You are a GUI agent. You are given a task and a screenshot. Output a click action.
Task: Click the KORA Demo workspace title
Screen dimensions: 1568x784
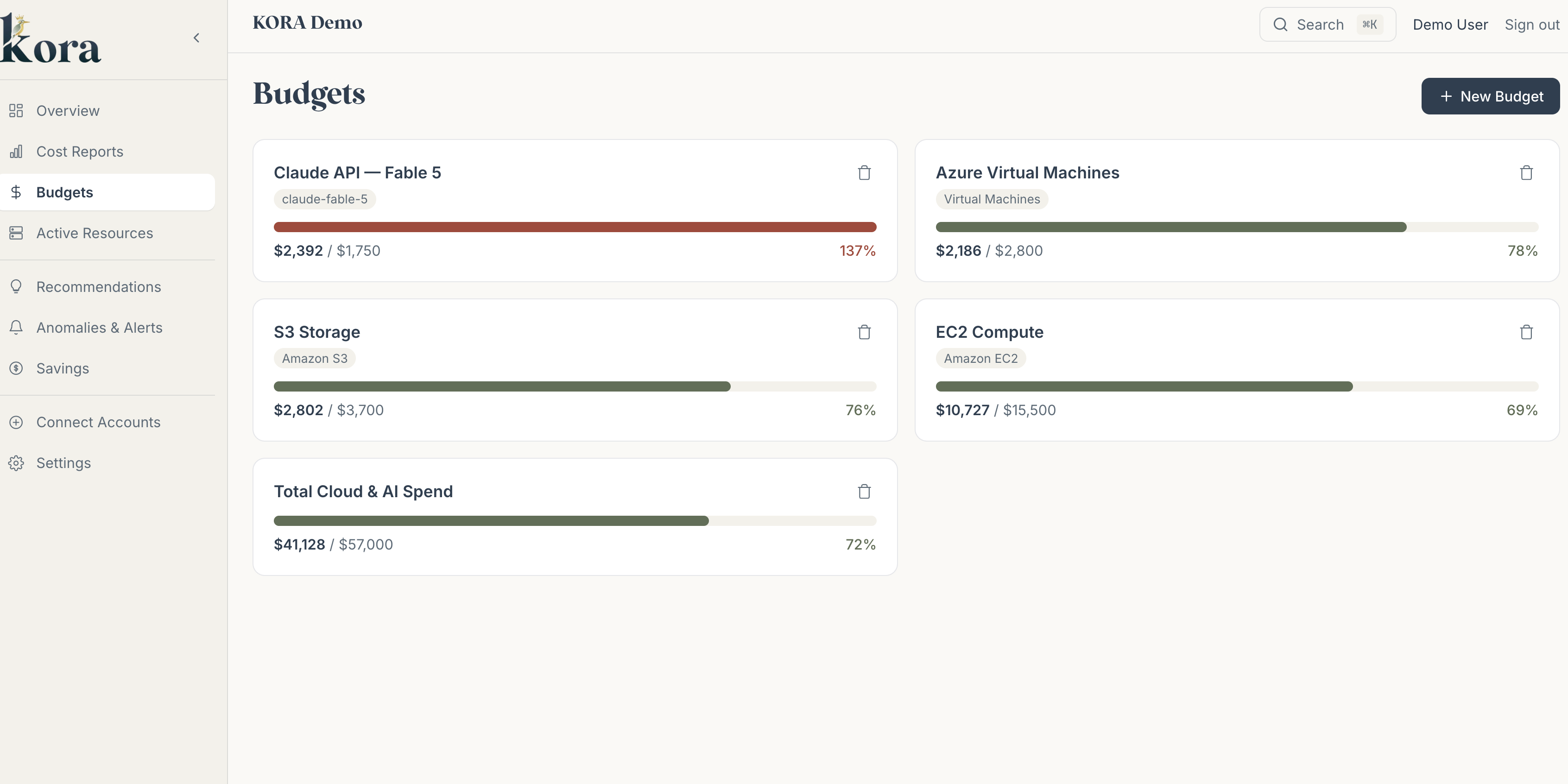(307, 23)
